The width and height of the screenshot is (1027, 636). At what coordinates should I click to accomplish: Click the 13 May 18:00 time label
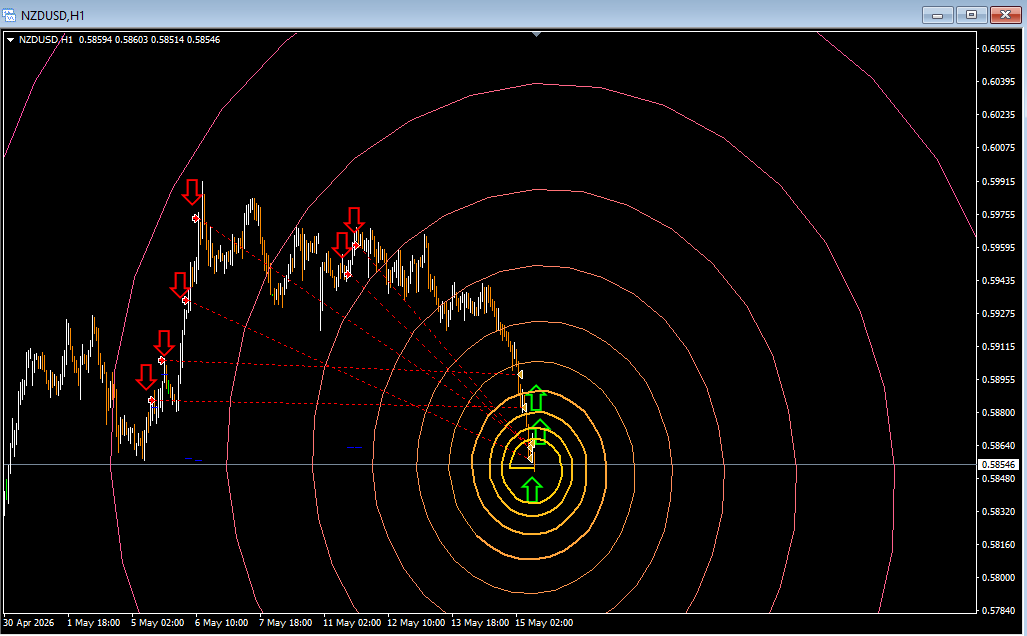click(480, 623)
